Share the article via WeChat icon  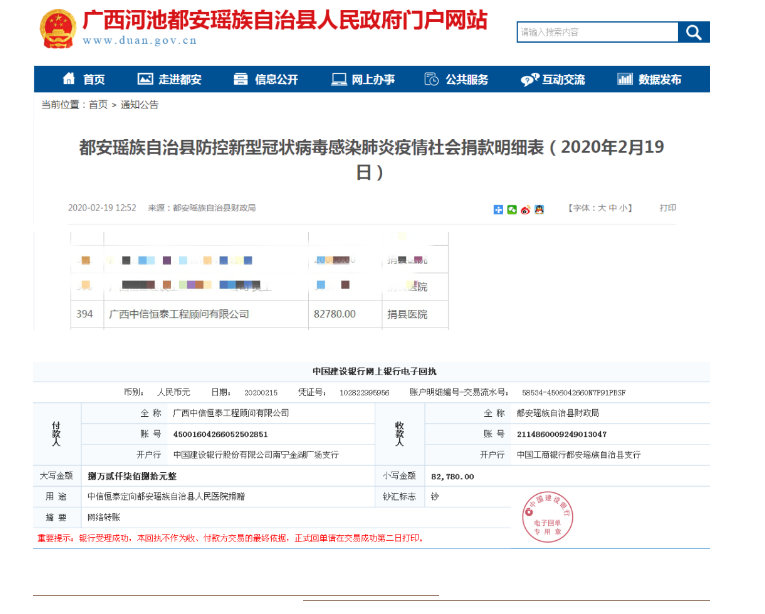pyautogui.click(x=511, y=209)
